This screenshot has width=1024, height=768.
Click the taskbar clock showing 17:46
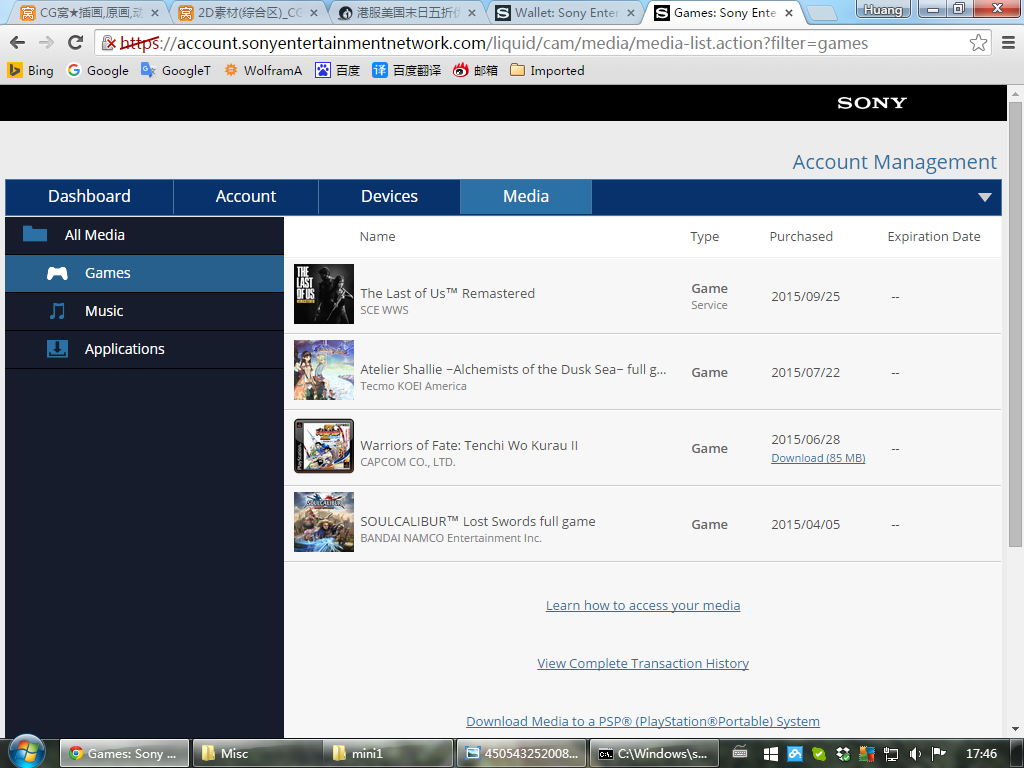tap(981, 754)
